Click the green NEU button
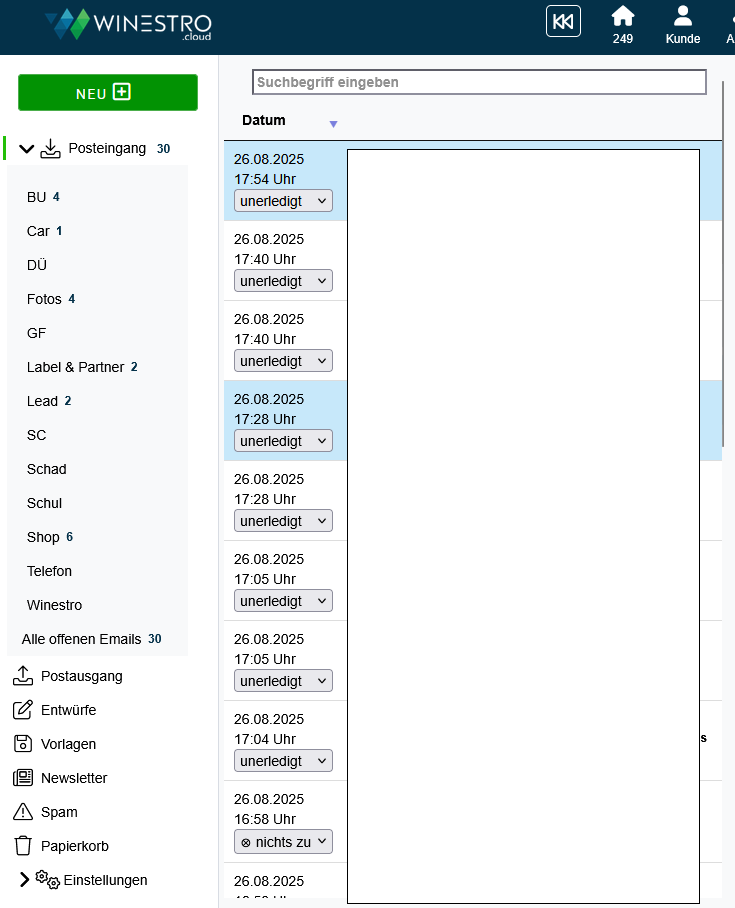 tap(108, 93)
